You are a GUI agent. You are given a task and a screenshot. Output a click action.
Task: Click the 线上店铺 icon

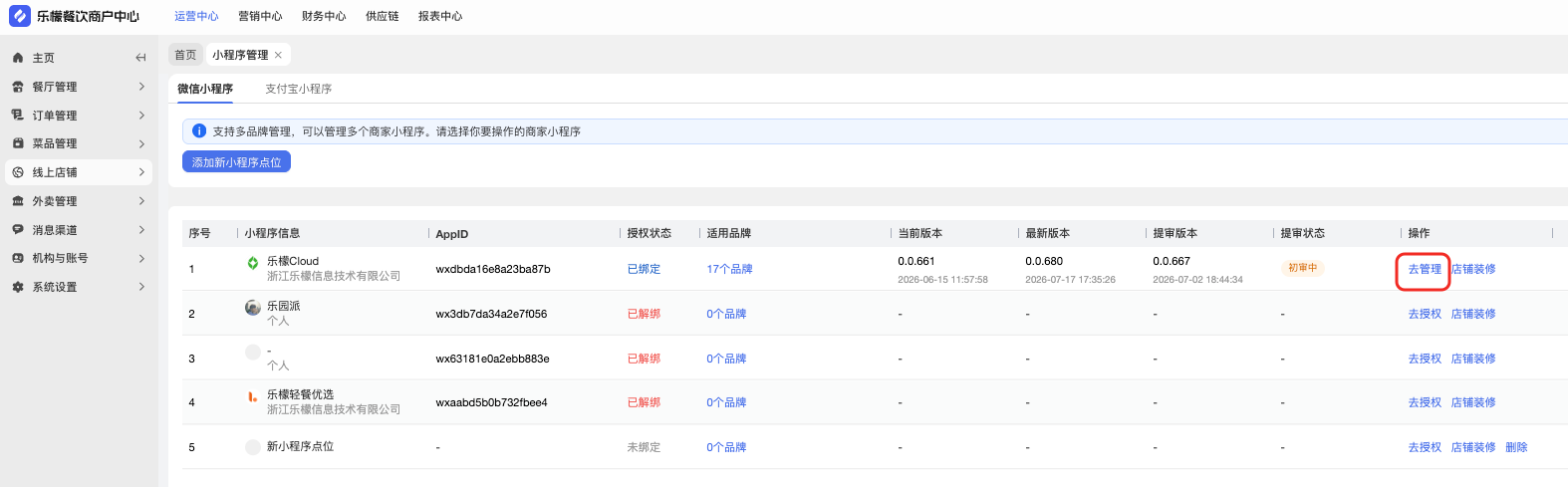[x=18, y=172]
